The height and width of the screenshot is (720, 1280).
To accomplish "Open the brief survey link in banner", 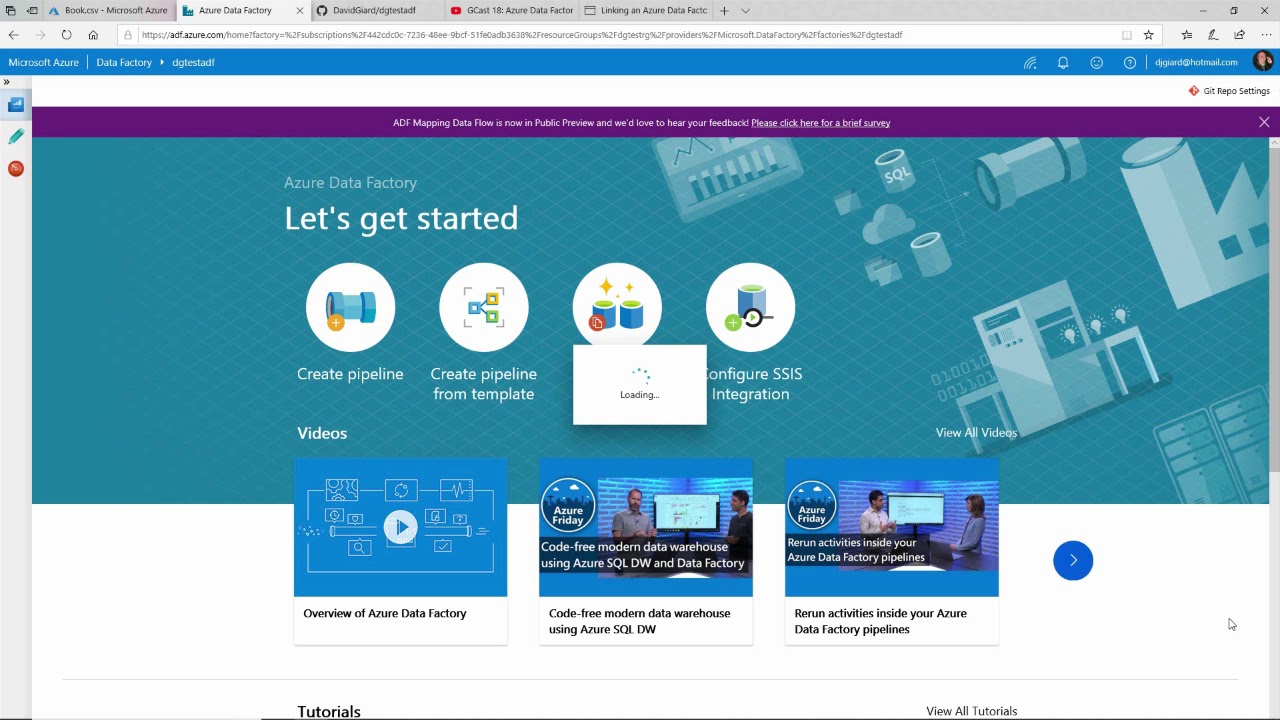I will tap(821, 123).
